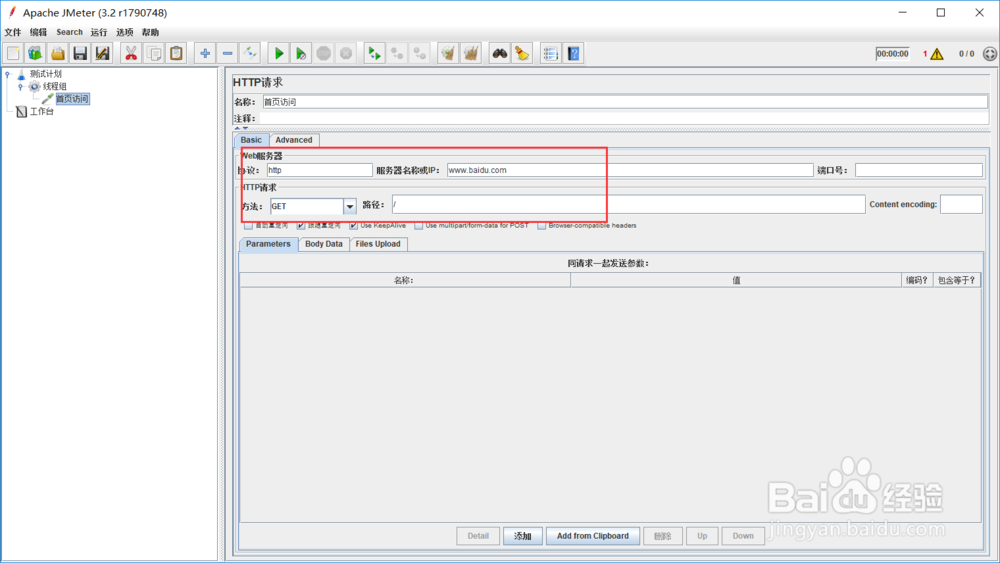Click the Detail button

click(x=478, y=536)
